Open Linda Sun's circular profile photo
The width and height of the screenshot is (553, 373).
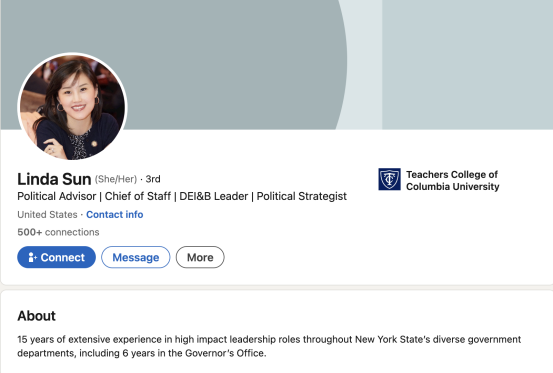pos(72,106)
